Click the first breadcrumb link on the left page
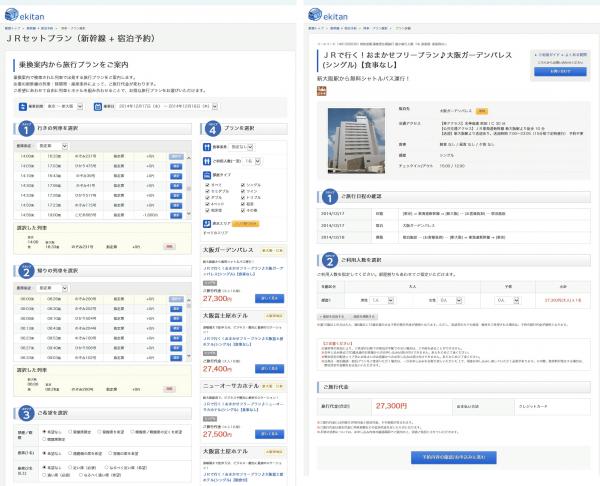 pyautogui.click(x=12, y=29)
